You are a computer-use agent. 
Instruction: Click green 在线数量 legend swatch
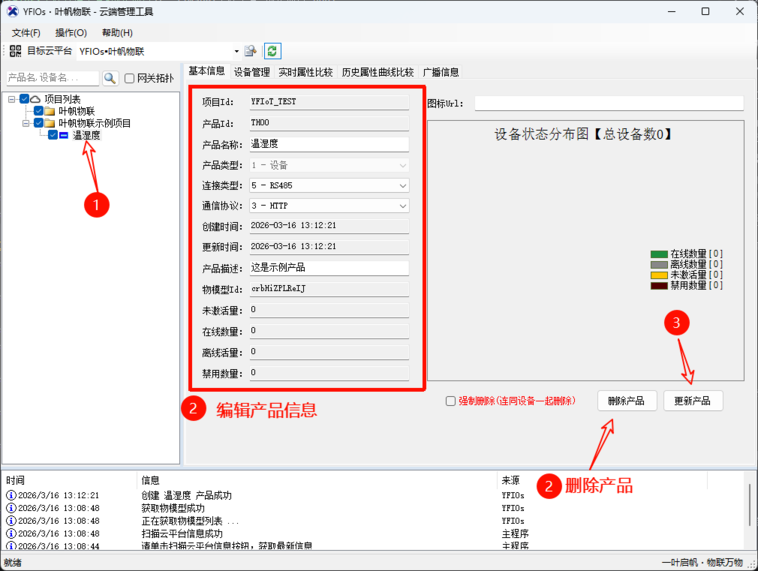pyautogui.click(x=659, y=254)
